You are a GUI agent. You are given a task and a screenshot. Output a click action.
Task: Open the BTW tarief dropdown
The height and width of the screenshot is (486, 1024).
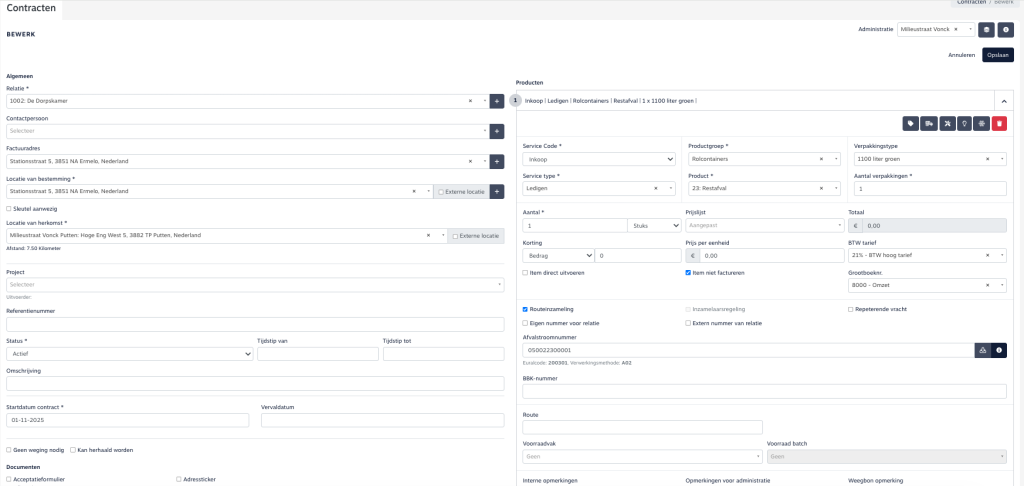tap(926, 255)
